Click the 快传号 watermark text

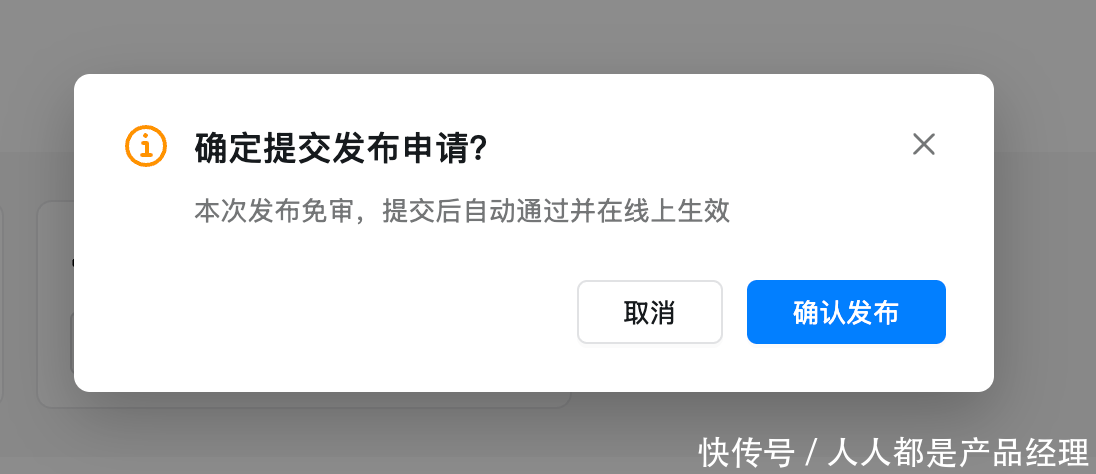coord(747,453)
